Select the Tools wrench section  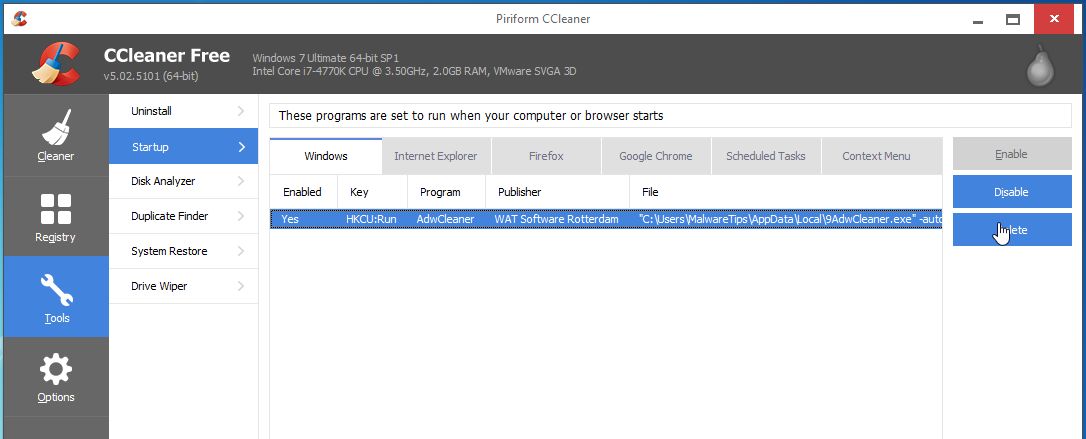tap(55, 296)
